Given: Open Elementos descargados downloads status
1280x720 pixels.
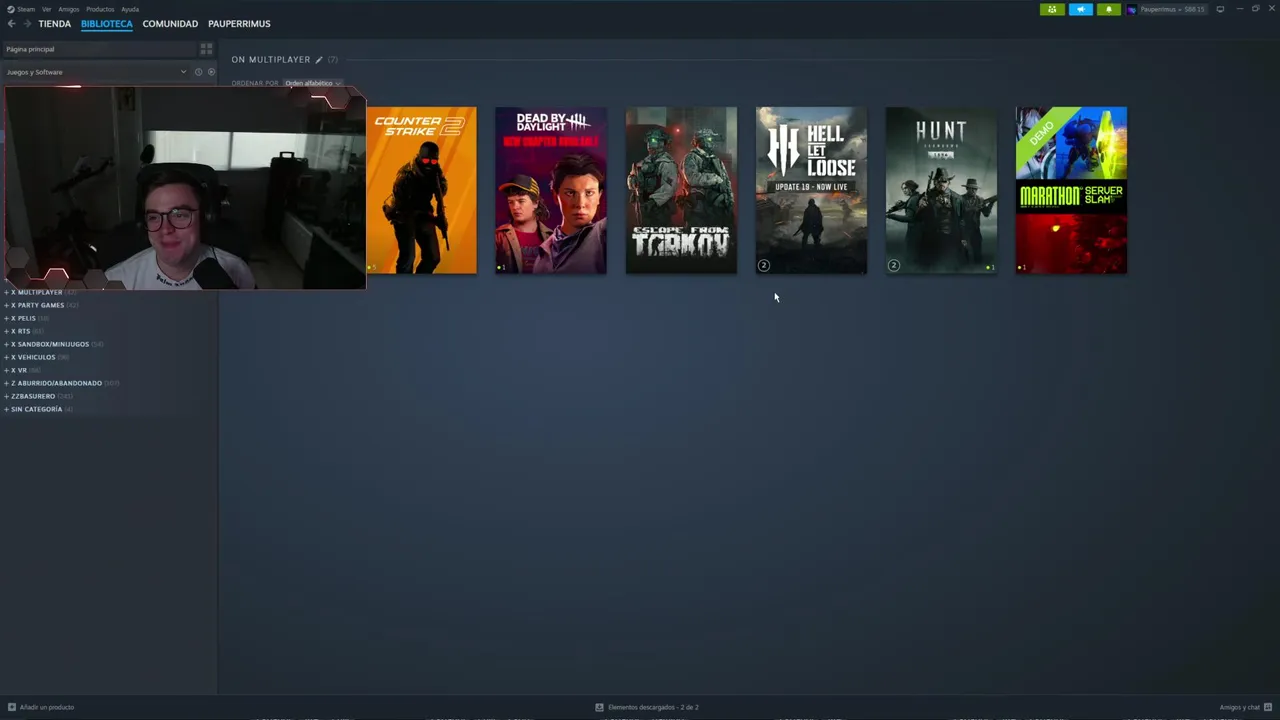Looking at the screenshot, I should pos(653,707).
